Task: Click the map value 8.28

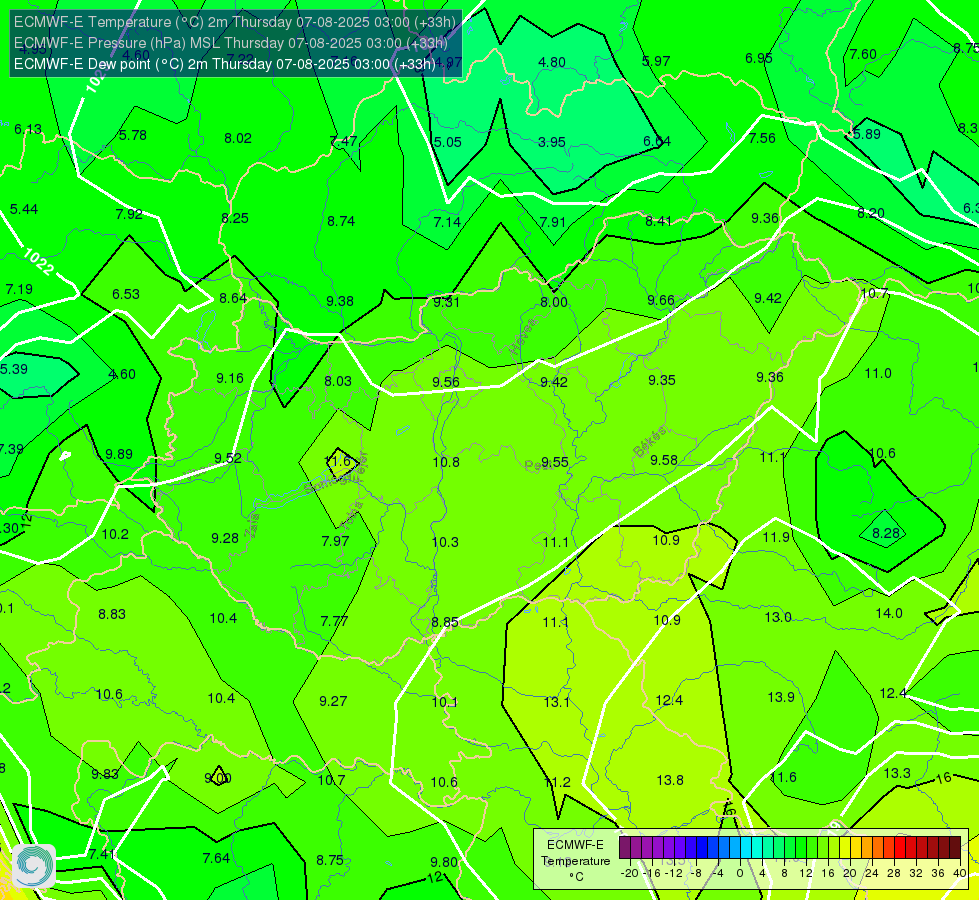Action: (x=886, y=533)
